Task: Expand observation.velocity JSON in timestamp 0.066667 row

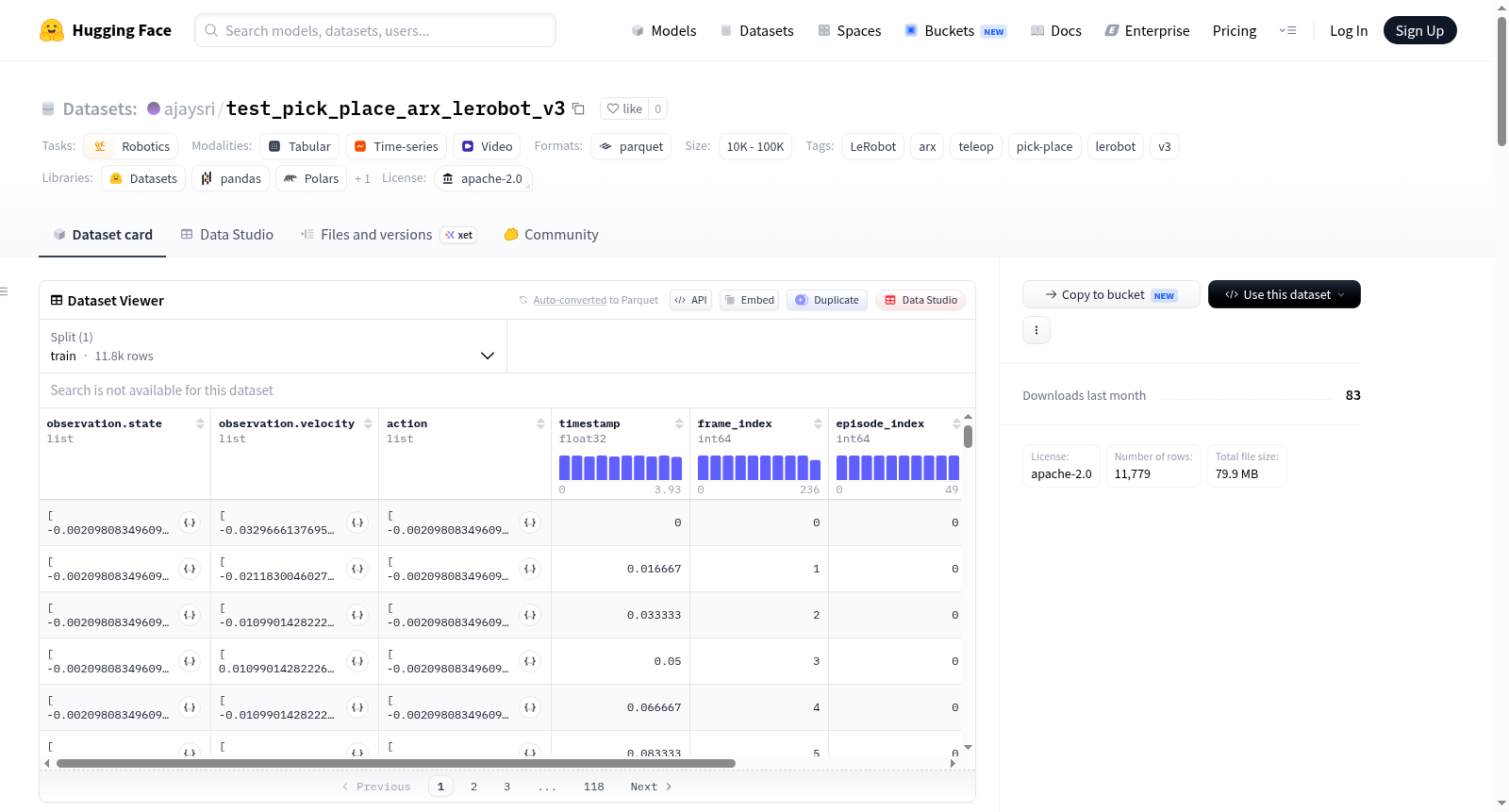Action: pos(357,707)
